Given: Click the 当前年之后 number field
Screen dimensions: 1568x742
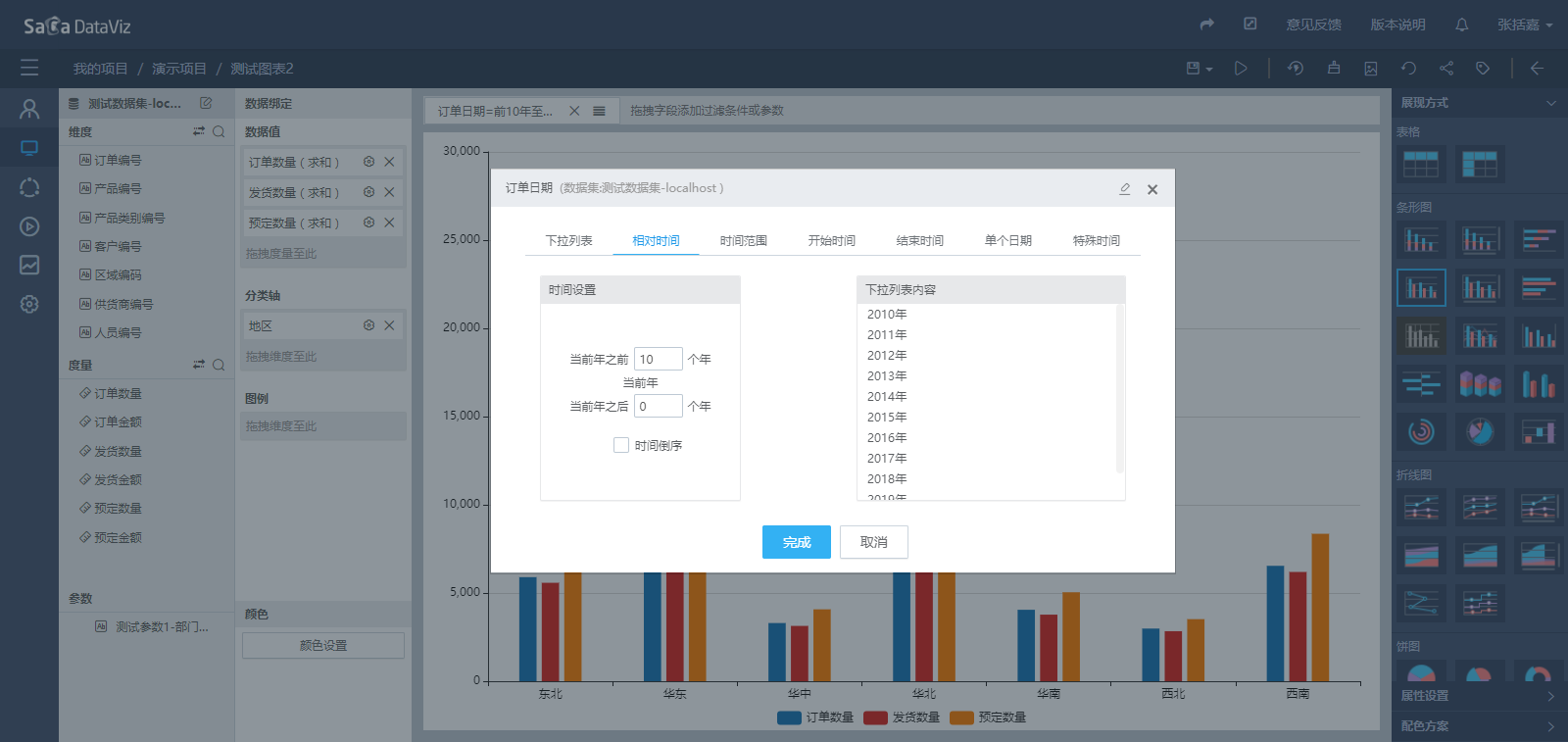Looking at the screenshot, I should [x=659, y=406].
